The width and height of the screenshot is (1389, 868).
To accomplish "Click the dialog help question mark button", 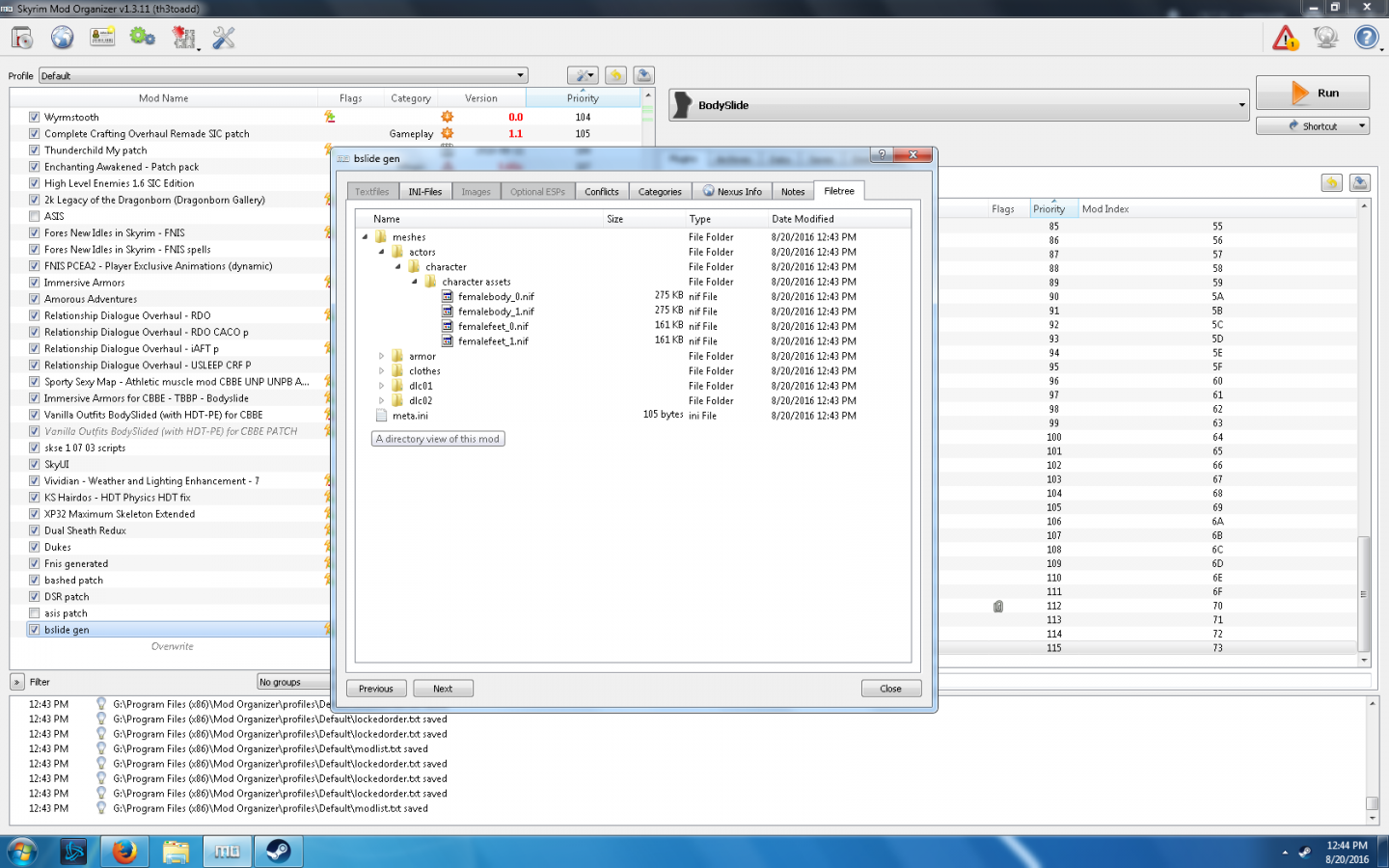I will (881, 154).
